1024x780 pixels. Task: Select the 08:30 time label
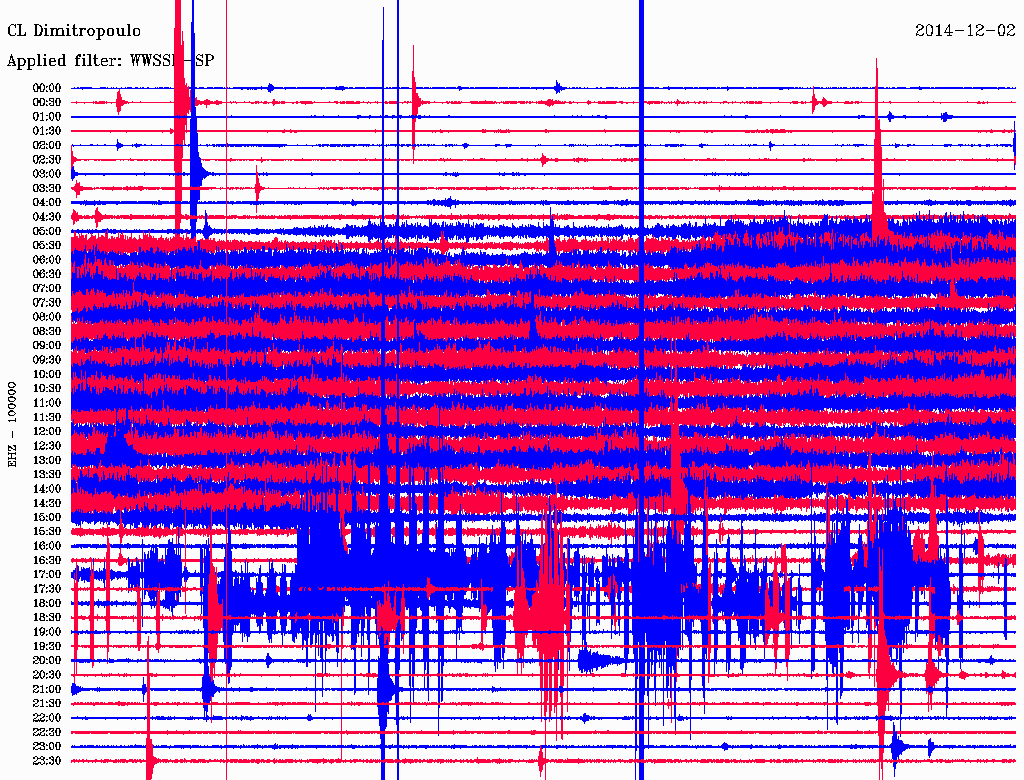pyautogui.click(x=47, y=331)
